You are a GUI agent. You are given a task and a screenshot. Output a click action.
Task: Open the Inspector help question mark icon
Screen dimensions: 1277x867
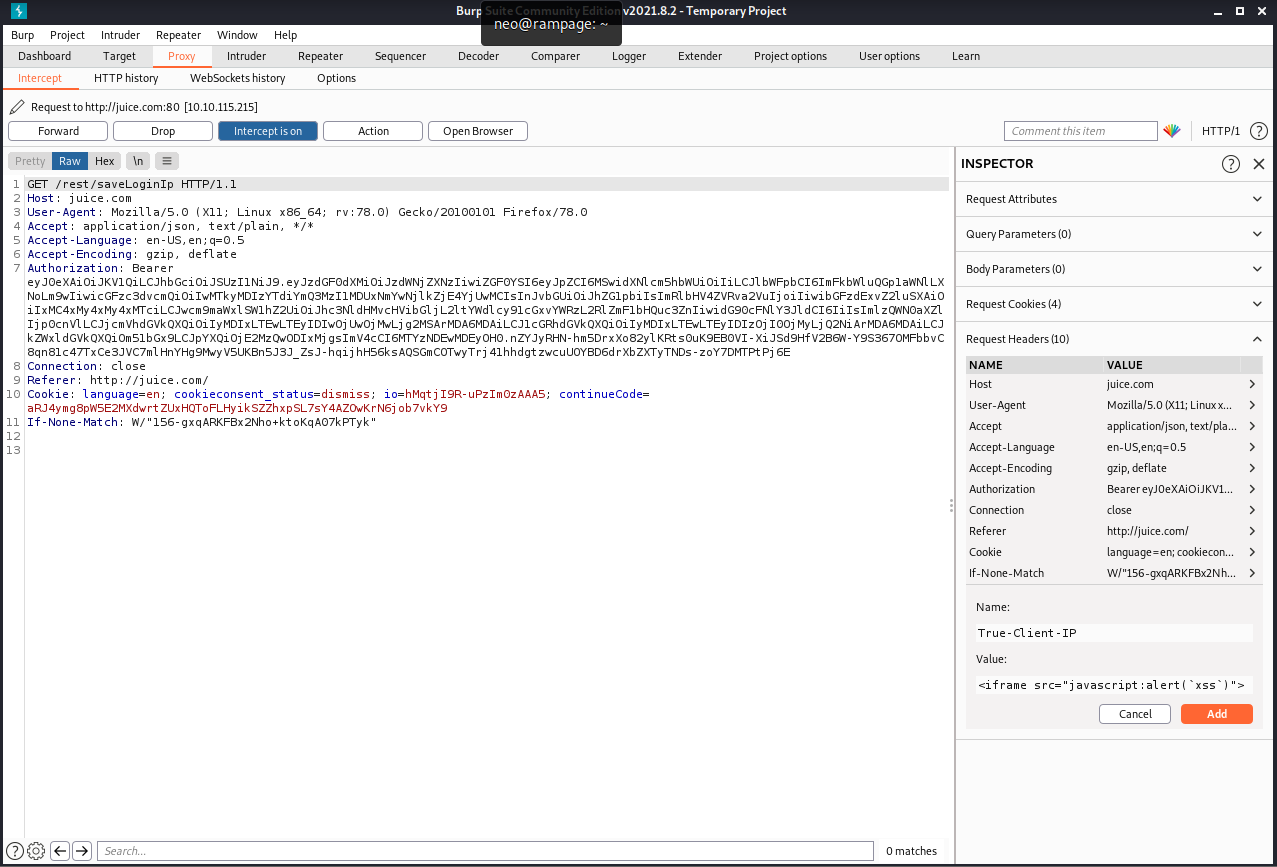coord(1231,164)
